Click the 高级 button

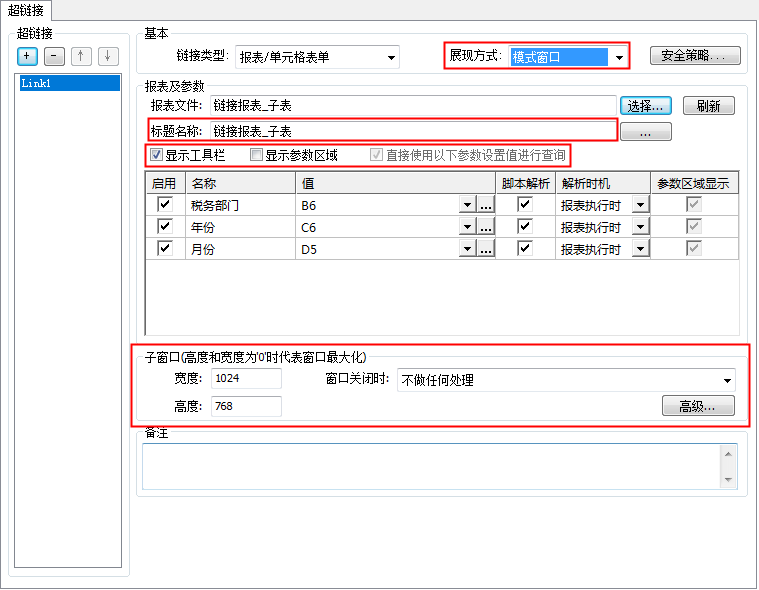click(698, 406)
